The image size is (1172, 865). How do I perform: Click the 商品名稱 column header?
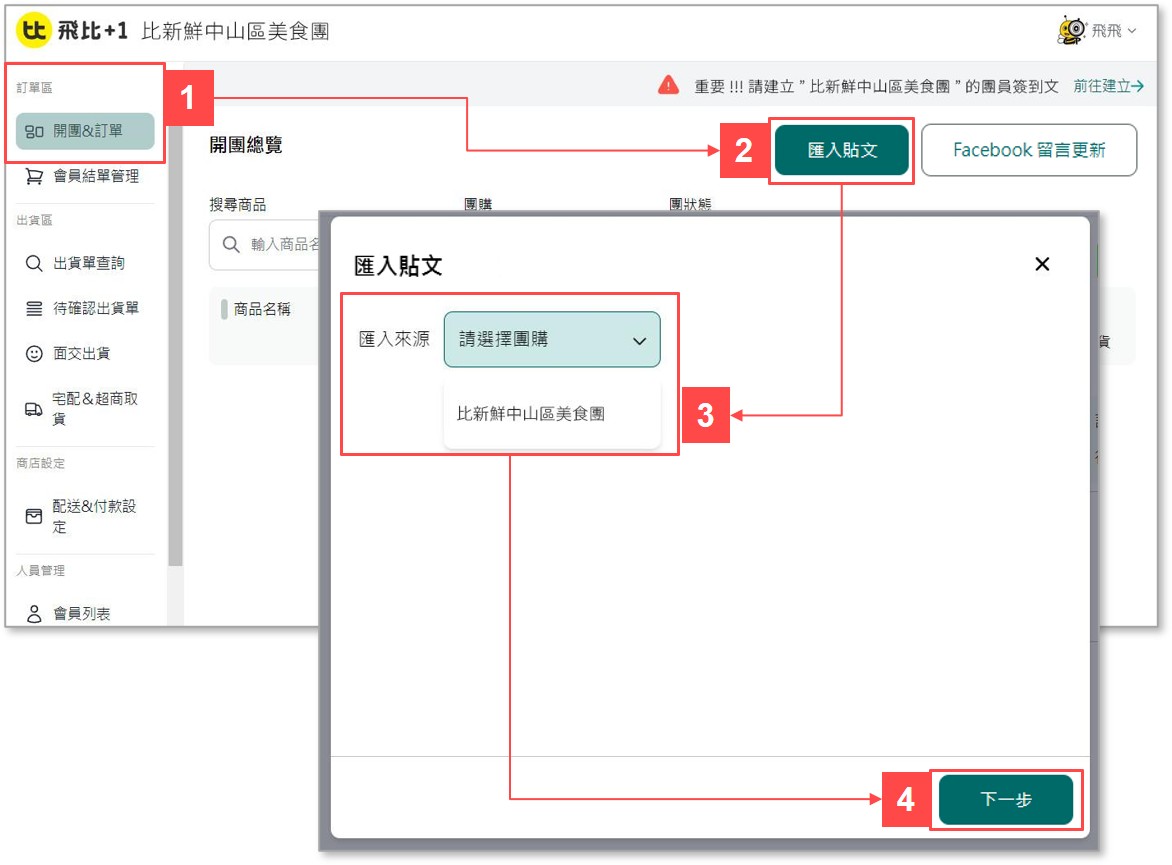[x=262, y=310]
